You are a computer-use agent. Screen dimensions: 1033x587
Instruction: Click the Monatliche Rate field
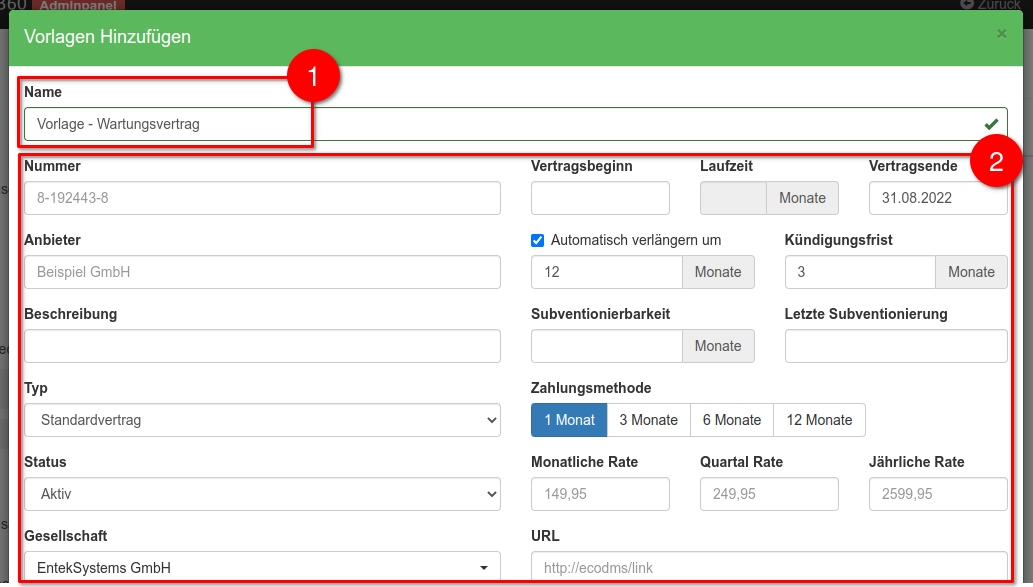pos(600,494)
